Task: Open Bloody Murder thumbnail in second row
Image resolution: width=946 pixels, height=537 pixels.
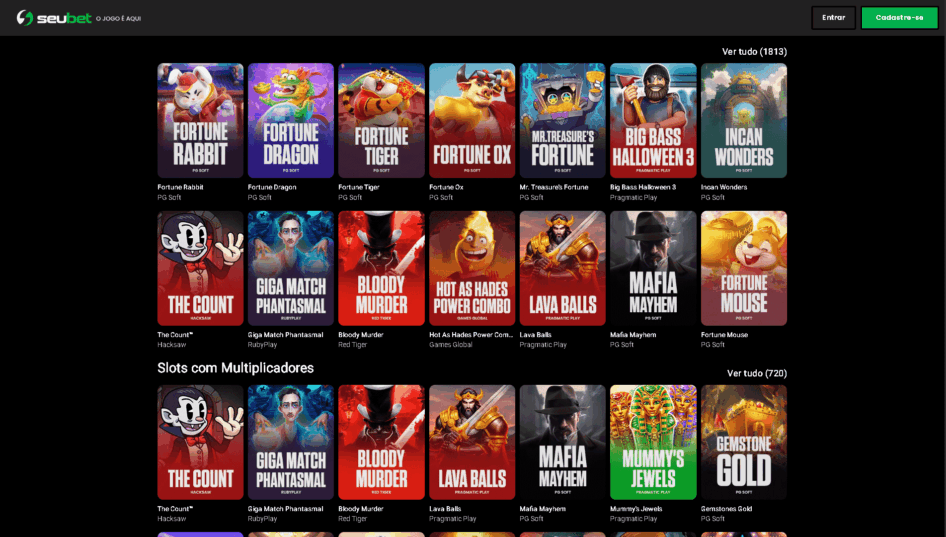Action: coord(381,268)
